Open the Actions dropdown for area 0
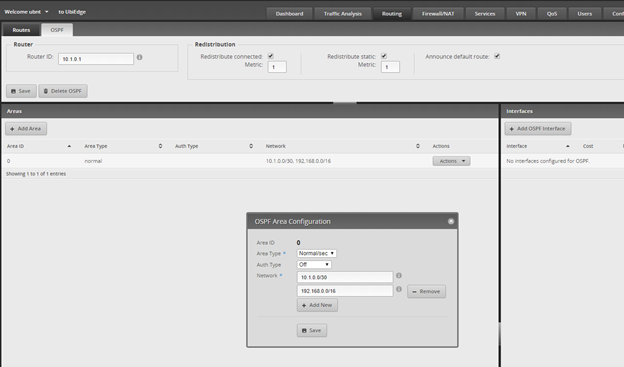This screenshot has height=367, width=624. [451, 161]
